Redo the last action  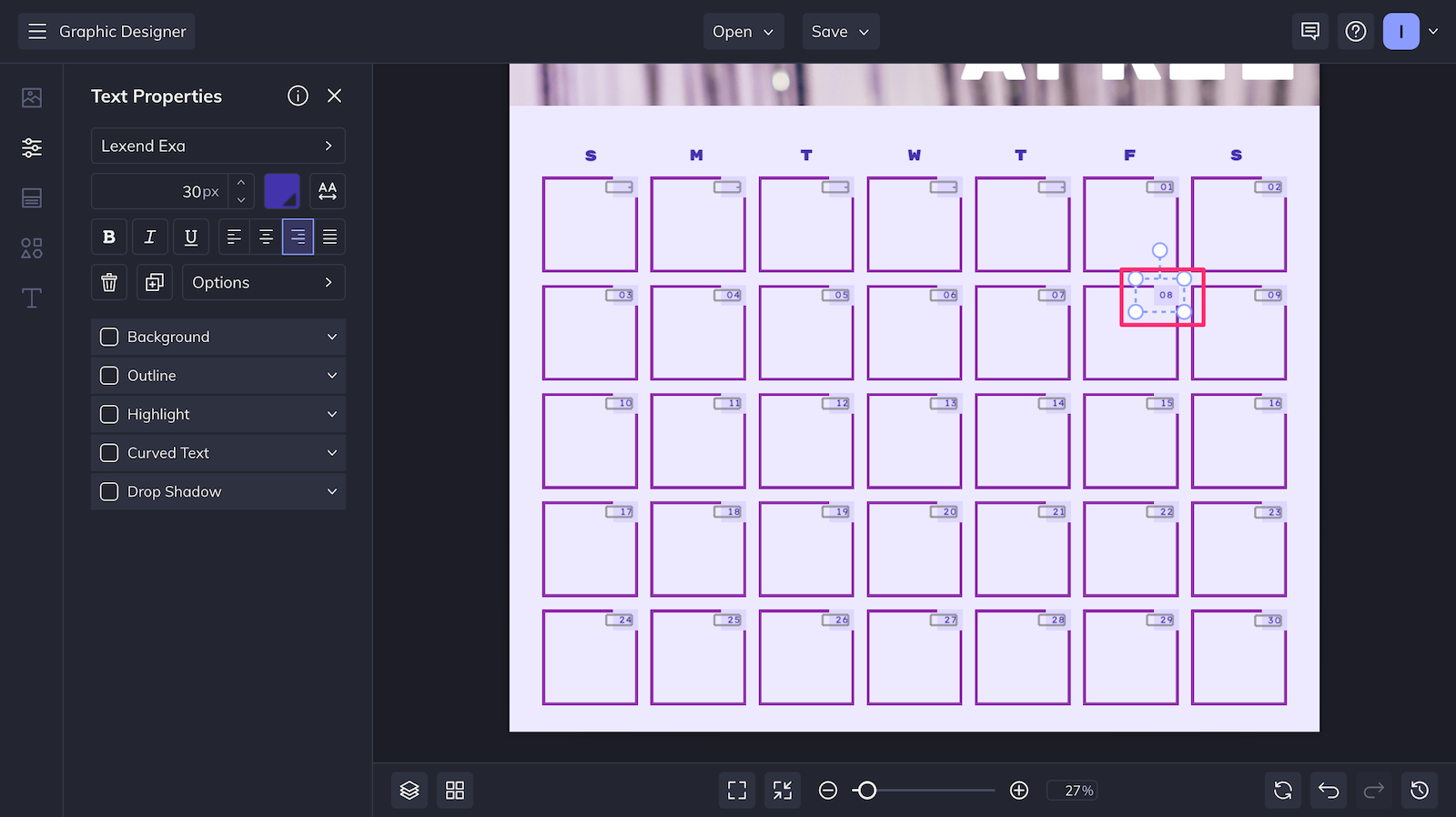point(1374,791)
